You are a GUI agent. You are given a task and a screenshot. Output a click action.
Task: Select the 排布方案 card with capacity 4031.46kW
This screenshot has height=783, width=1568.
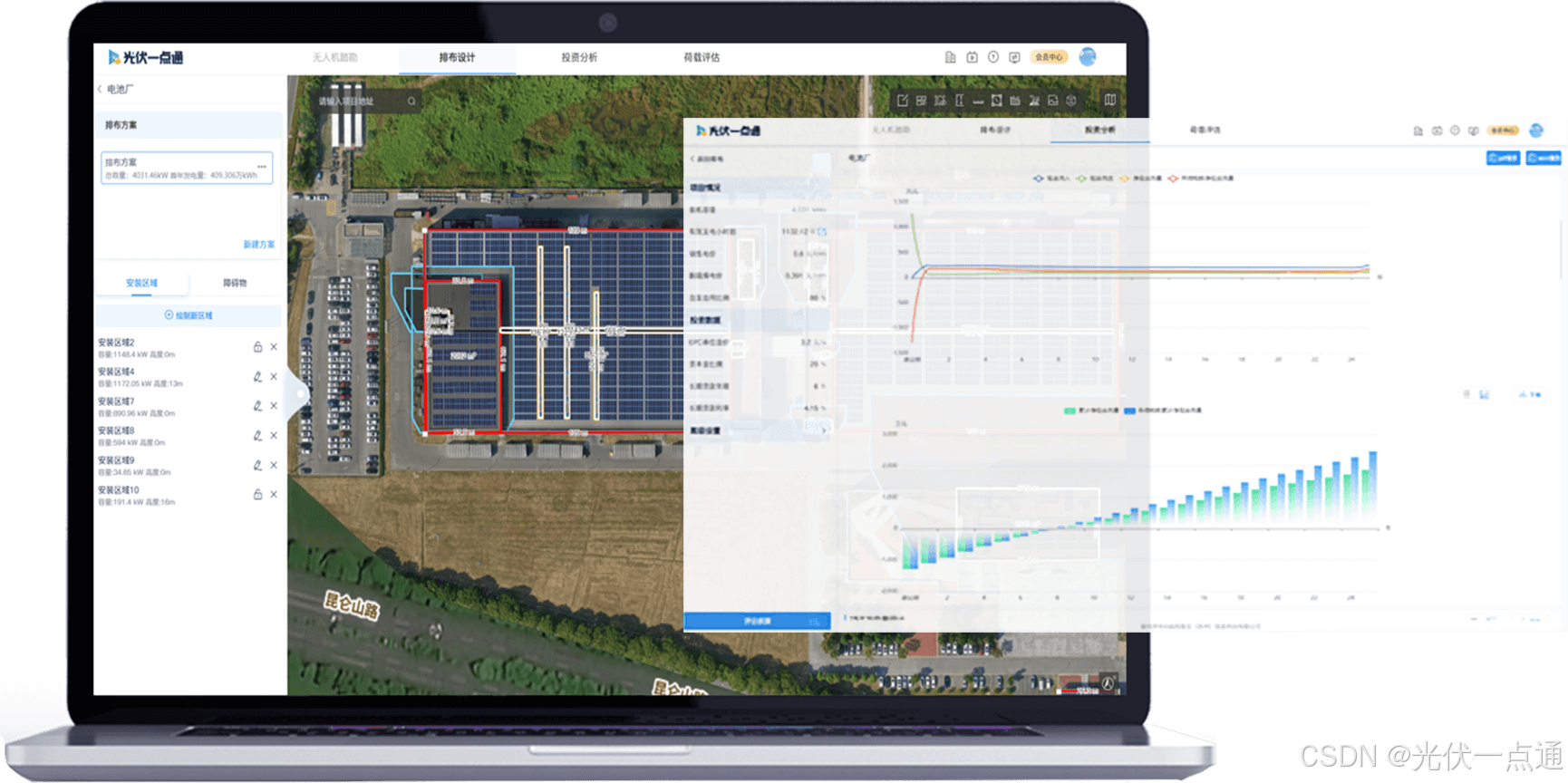point(187,168)
